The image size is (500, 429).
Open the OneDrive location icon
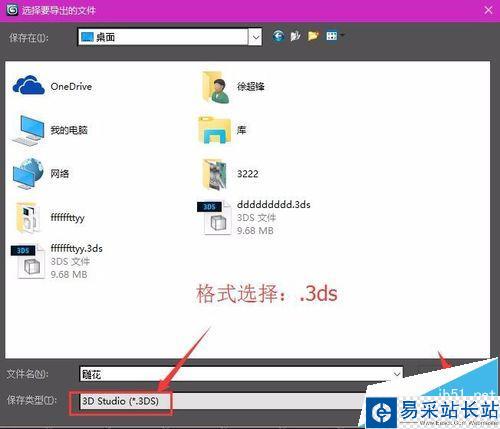(x=29, y=86)
